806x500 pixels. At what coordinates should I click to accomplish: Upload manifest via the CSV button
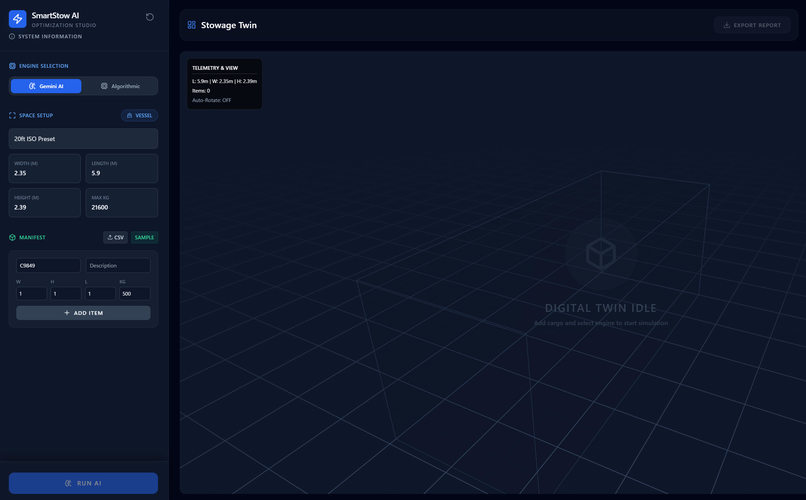[x=116, y=237]
